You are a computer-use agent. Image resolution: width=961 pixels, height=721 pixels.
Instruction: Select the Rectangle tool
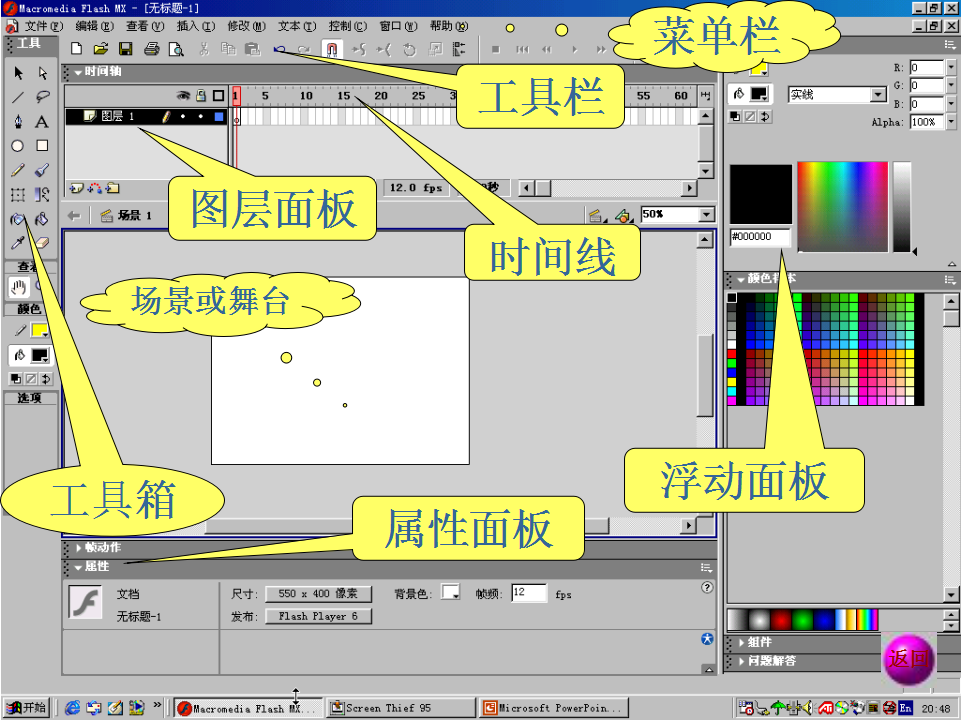coord(42,145)
